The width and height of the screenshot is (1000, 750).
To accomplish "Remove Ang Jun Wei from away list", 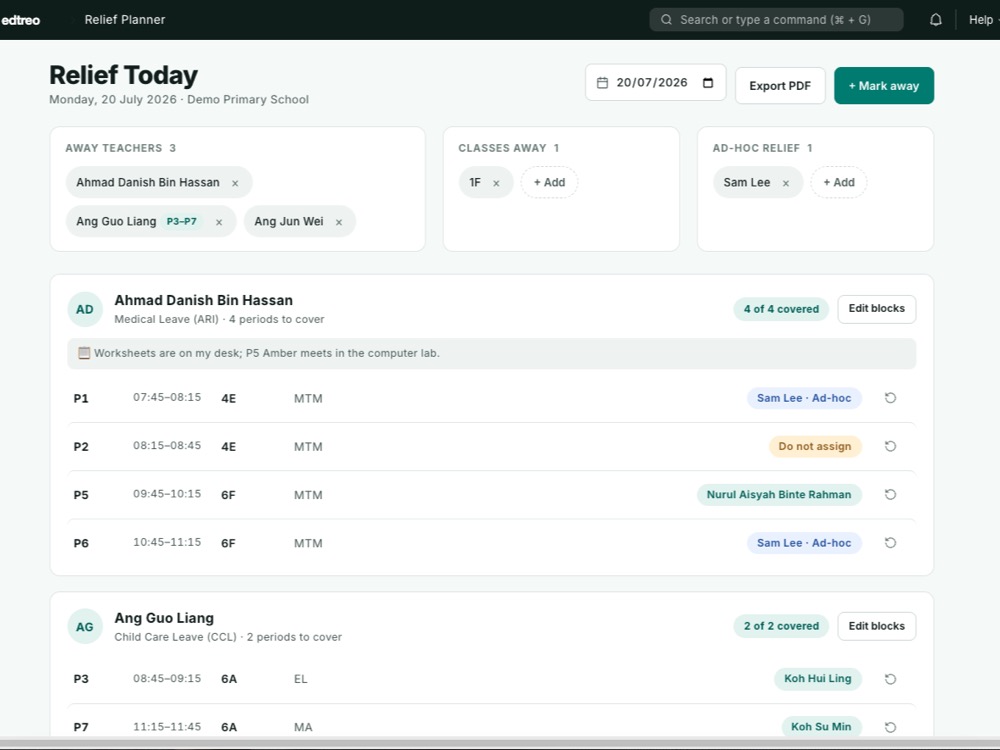I will pyautogui.click(x=339, y=222).
